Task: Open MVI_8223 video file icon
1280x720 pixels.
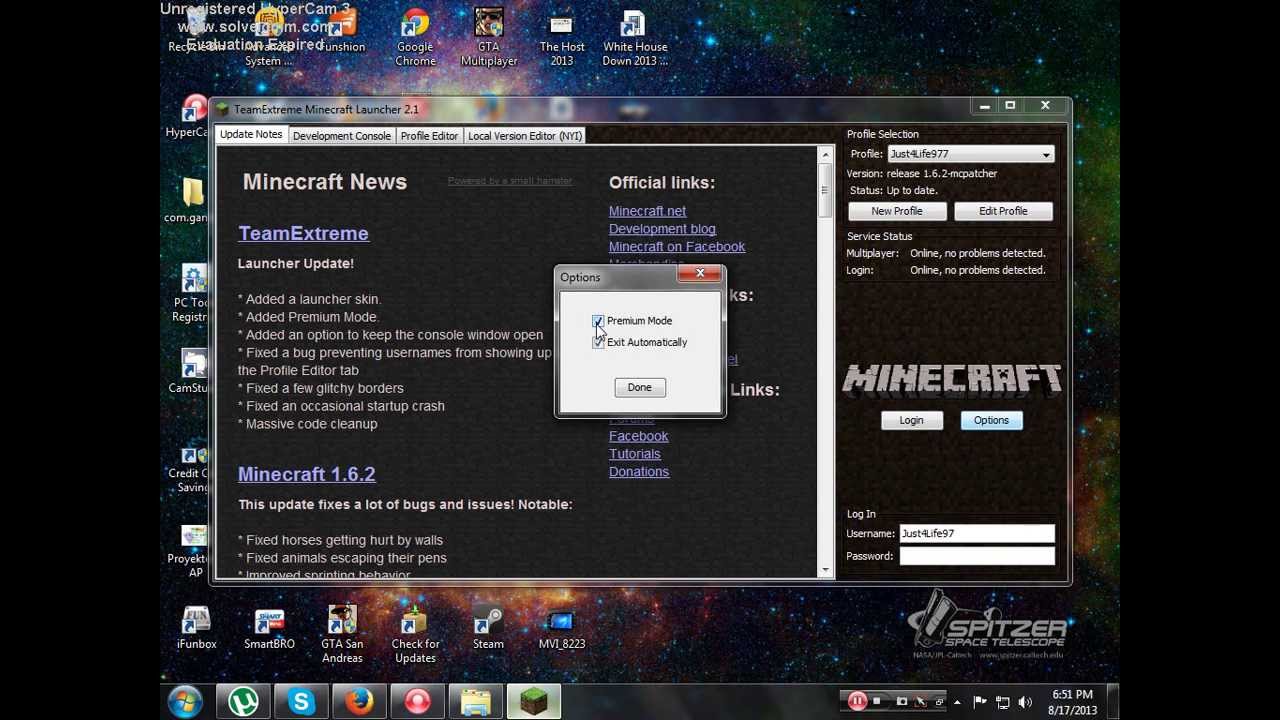Action: 561,628
